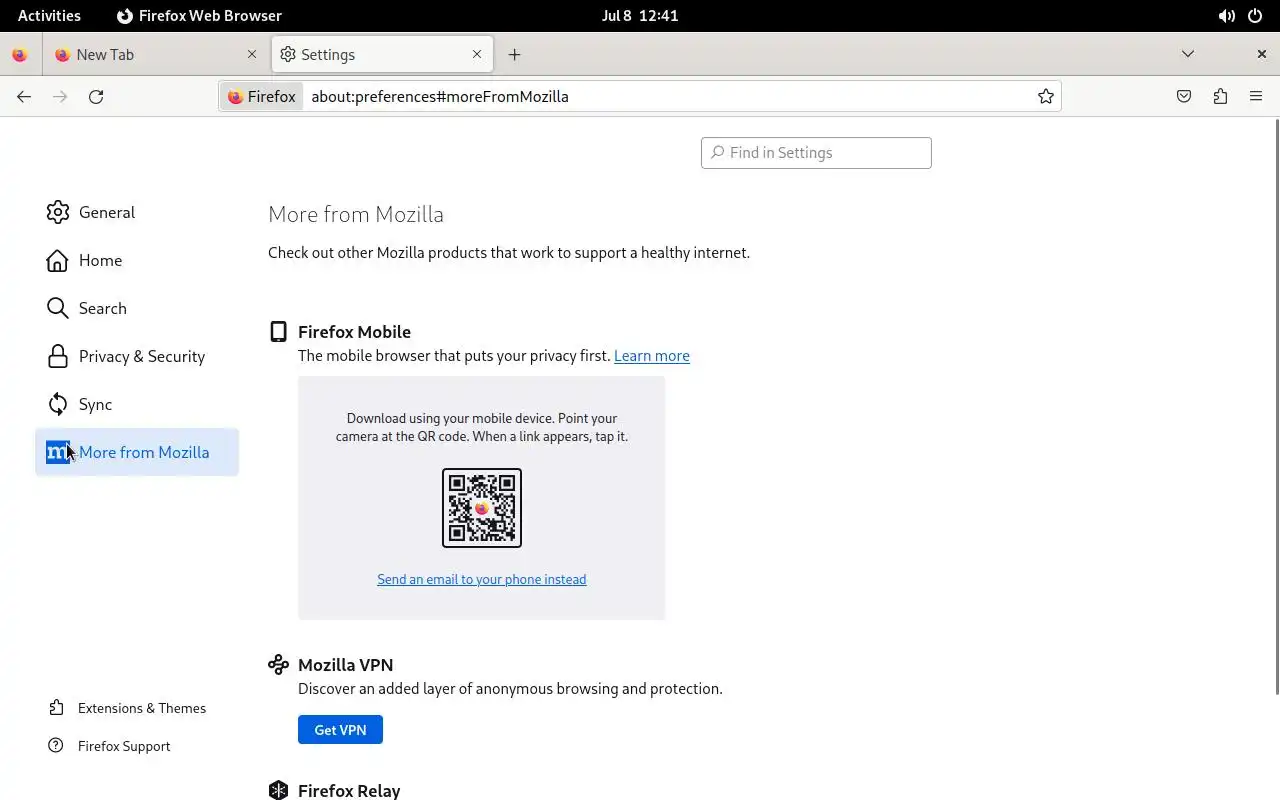Click the More from Mozilla page heading

click(x=356, y=214)
